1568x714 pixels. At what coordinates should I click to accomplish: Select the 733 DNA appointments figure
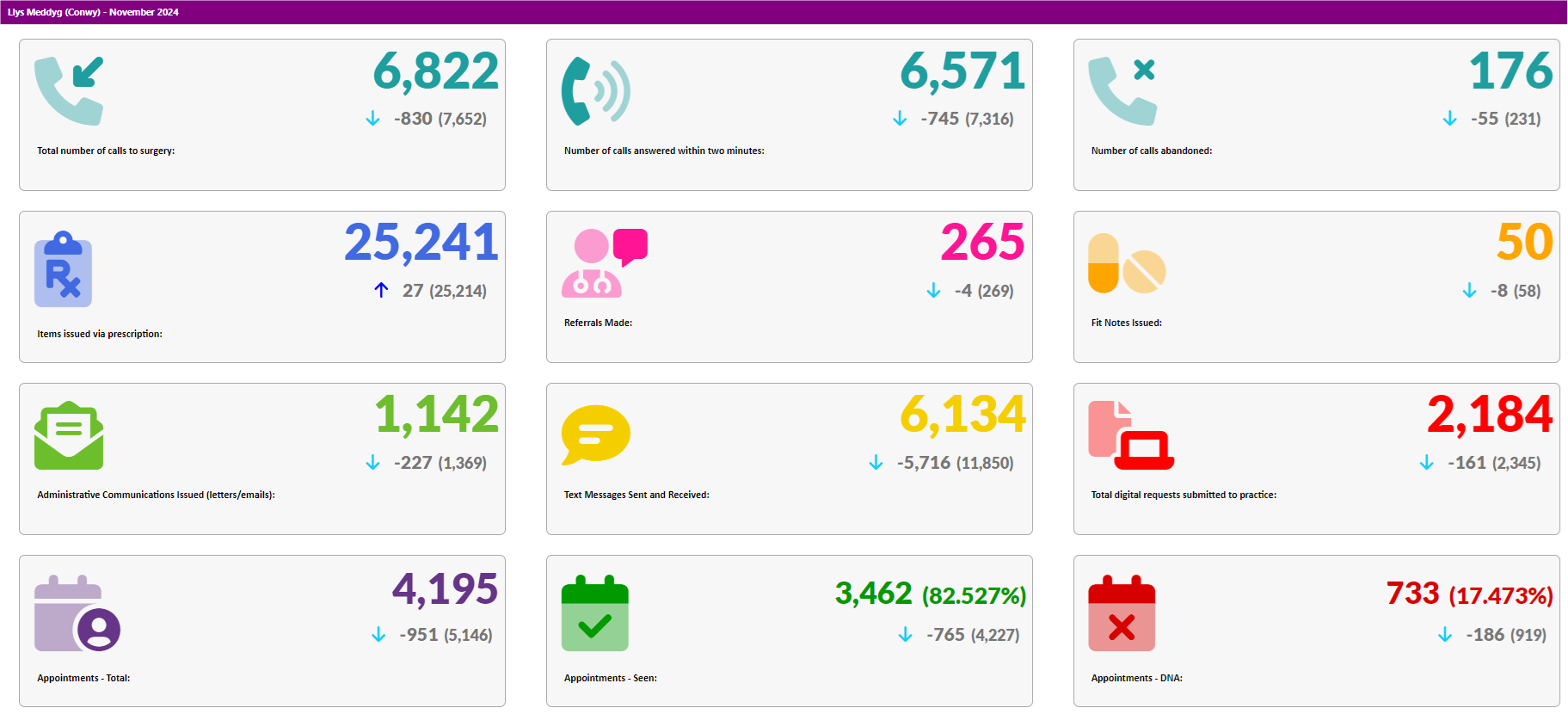point(1412,594)
